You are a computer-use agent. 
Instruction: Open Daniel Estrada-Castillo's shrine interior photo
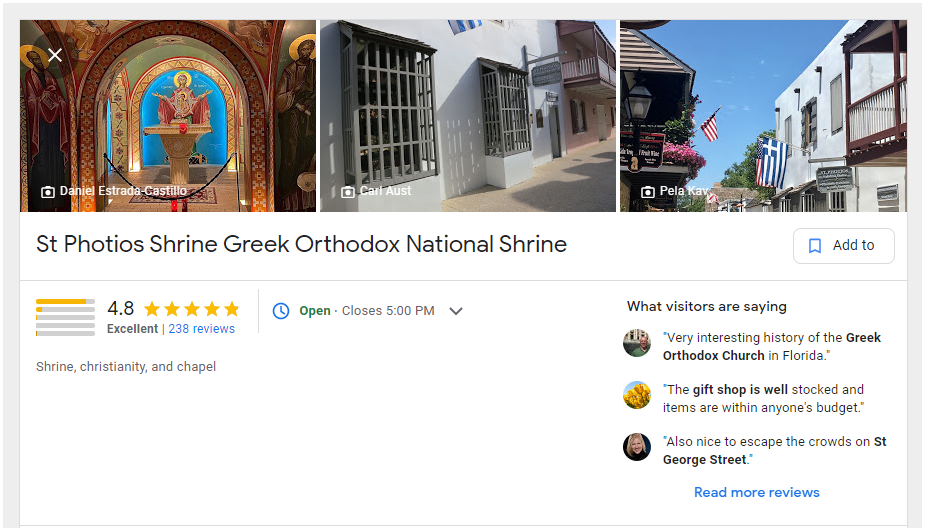(x=168, y=116)
